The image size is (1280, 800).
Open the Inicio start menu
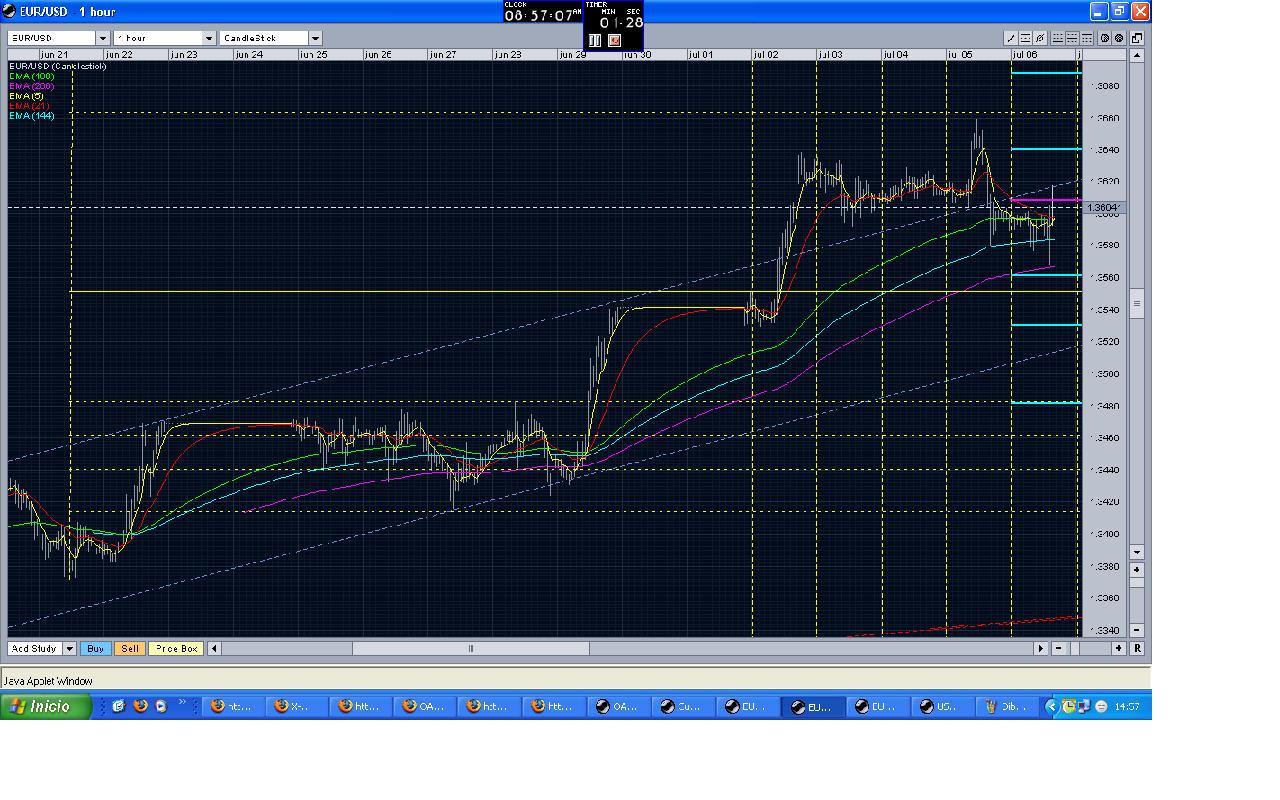tap(47, 706)
